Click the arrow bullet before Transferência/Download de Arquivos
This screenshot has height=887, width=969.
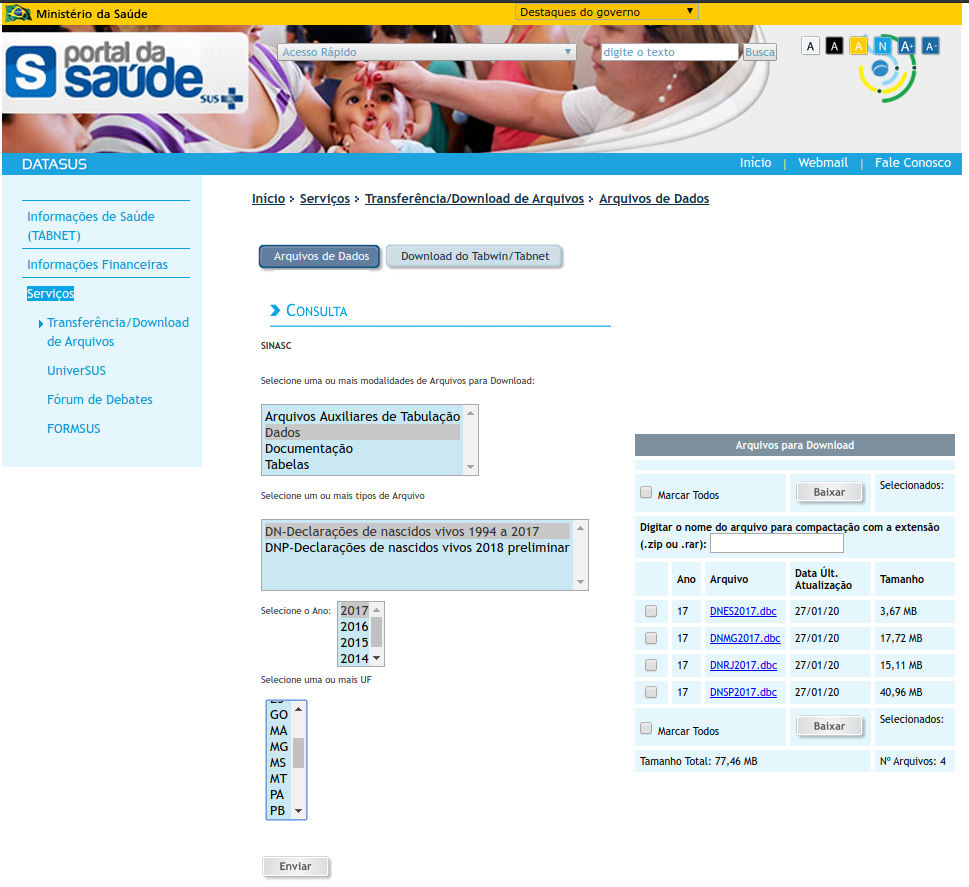(x=41, y=323)
